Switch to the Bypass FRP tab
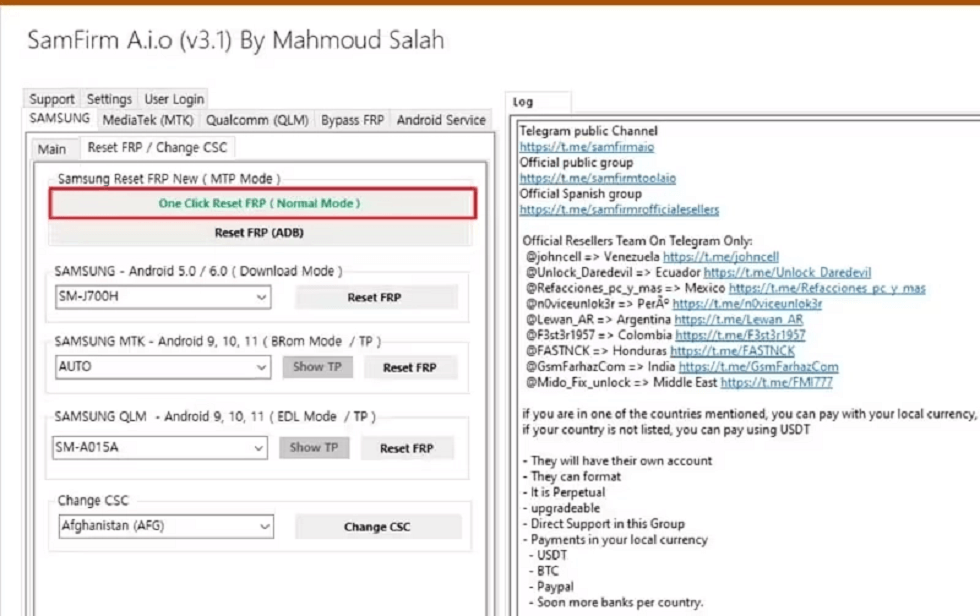The width and height of the screenshot is (980, 616). [x=351, y=119]
